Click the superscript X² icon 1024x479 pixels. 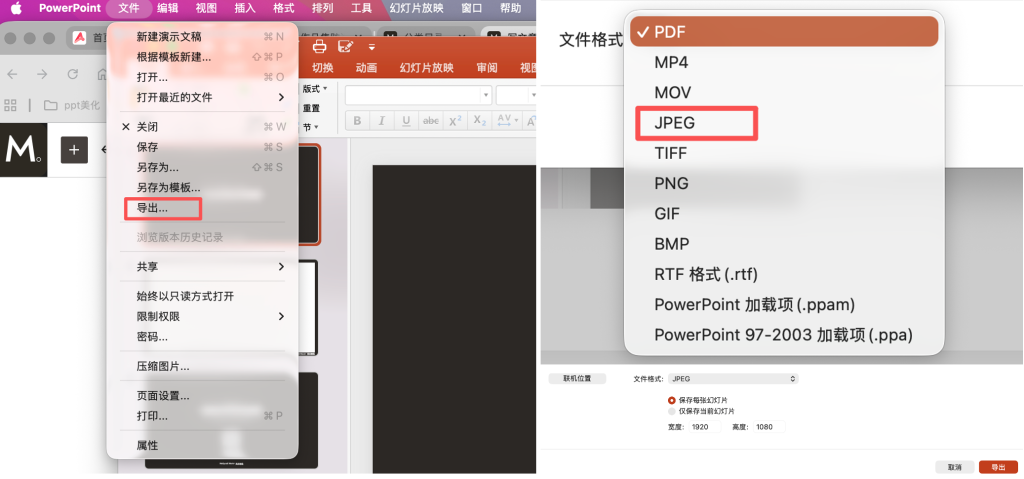[455, 121]
